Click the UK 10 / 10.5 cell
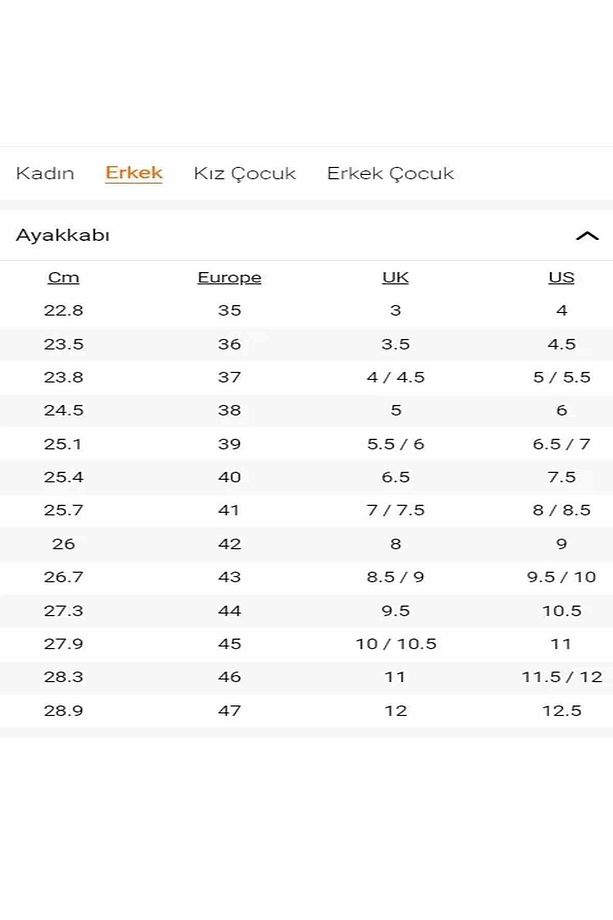Image resolution: width=613 pixels, height=920 pixels. click(396, 644)
